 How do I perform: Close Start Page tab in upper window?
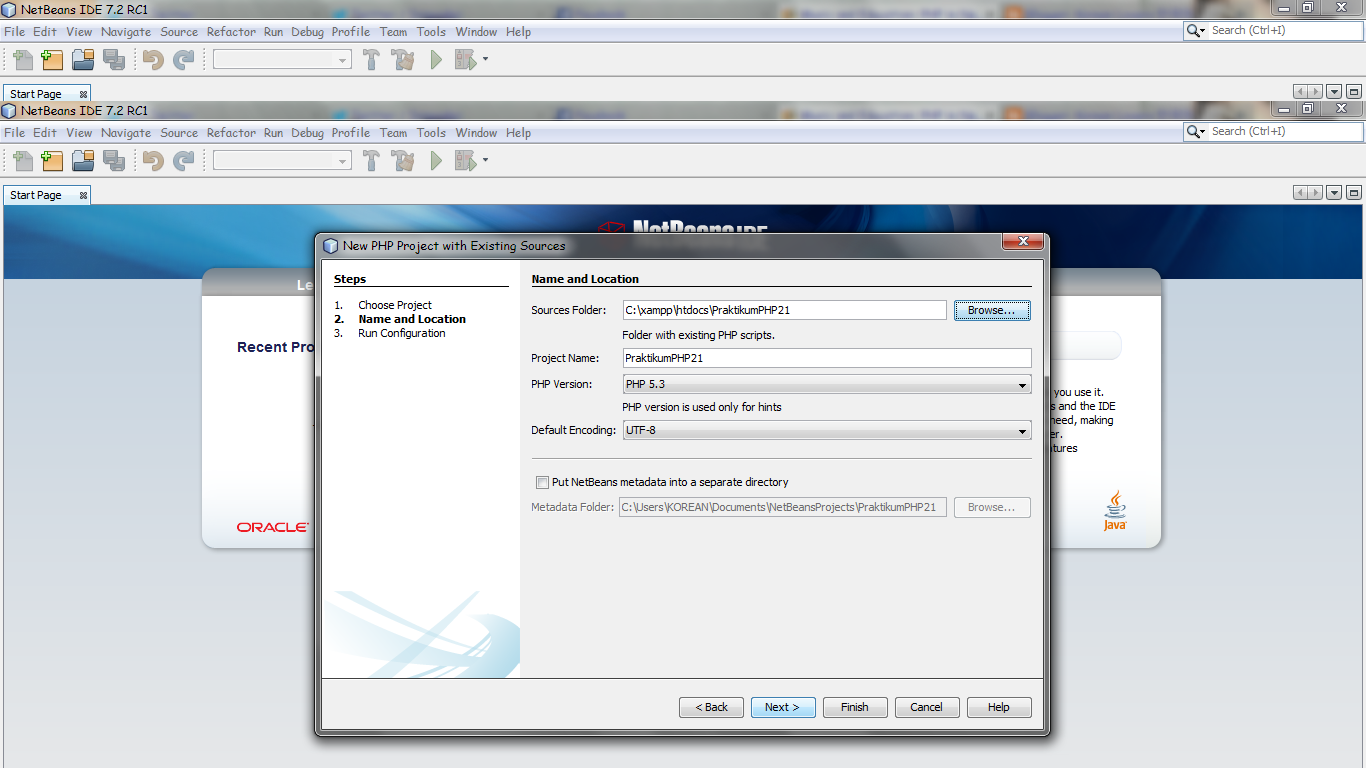[83, 95]
